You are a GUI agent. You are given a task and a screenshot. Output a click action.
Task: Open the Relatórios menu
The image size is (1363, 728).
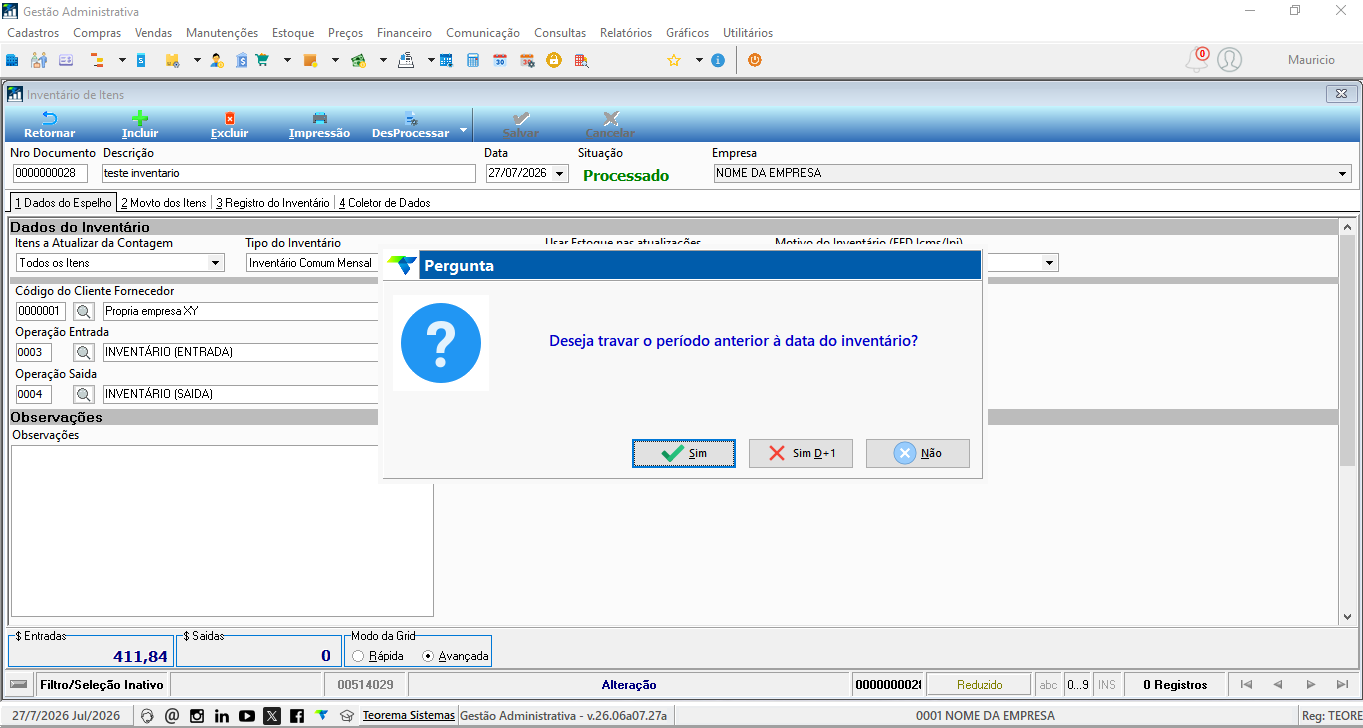pyautogui.click(x=626, y=33)
